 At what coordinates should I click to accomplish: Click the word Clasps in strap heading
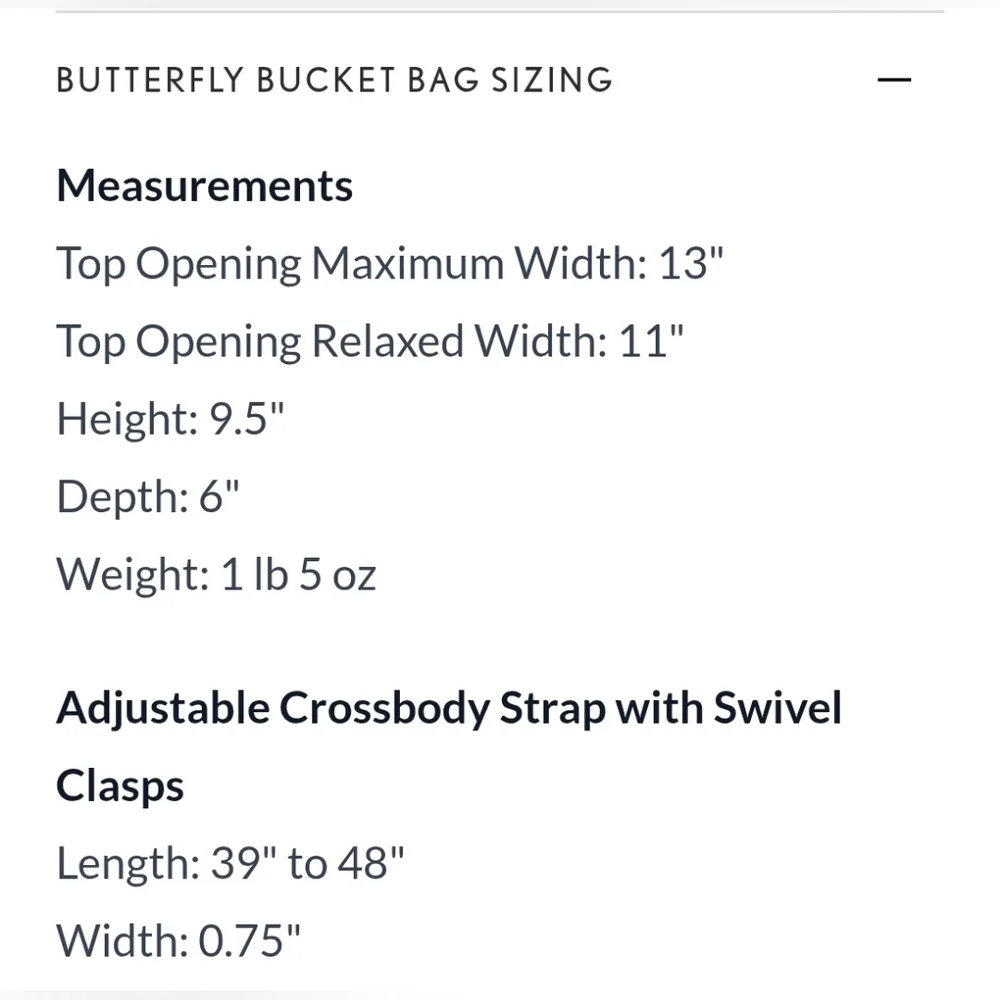(120, 786)
